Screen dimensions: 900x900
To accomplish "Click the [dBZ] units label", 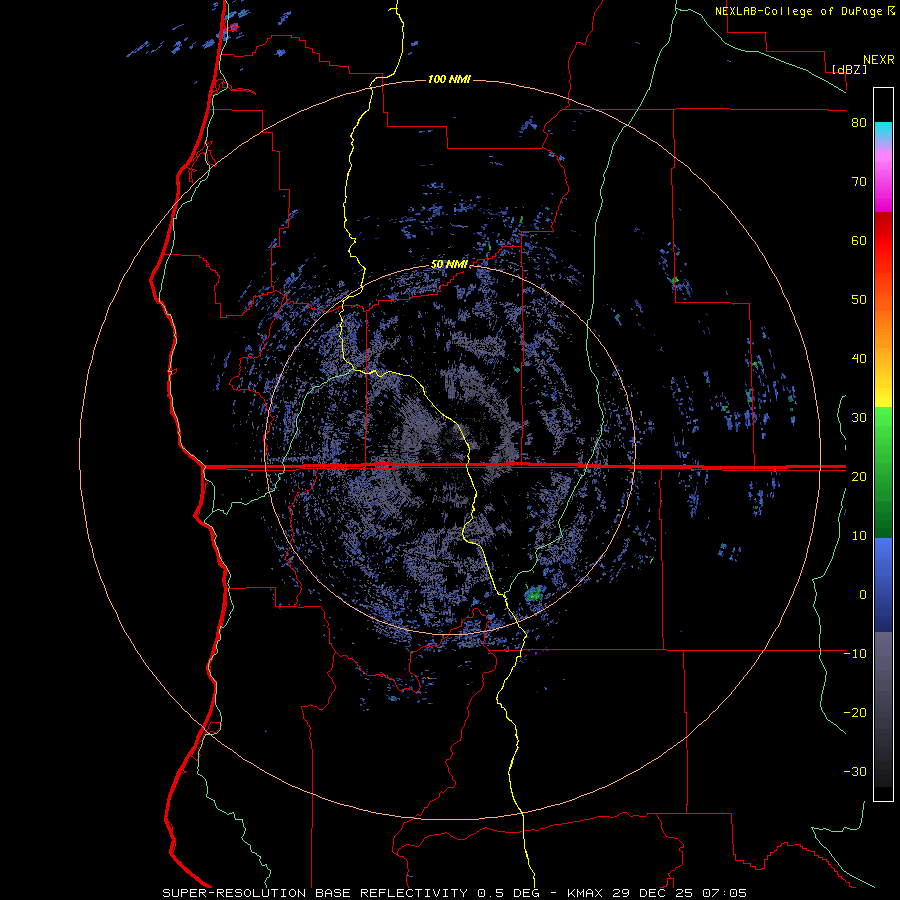I will tap(849, 69).
